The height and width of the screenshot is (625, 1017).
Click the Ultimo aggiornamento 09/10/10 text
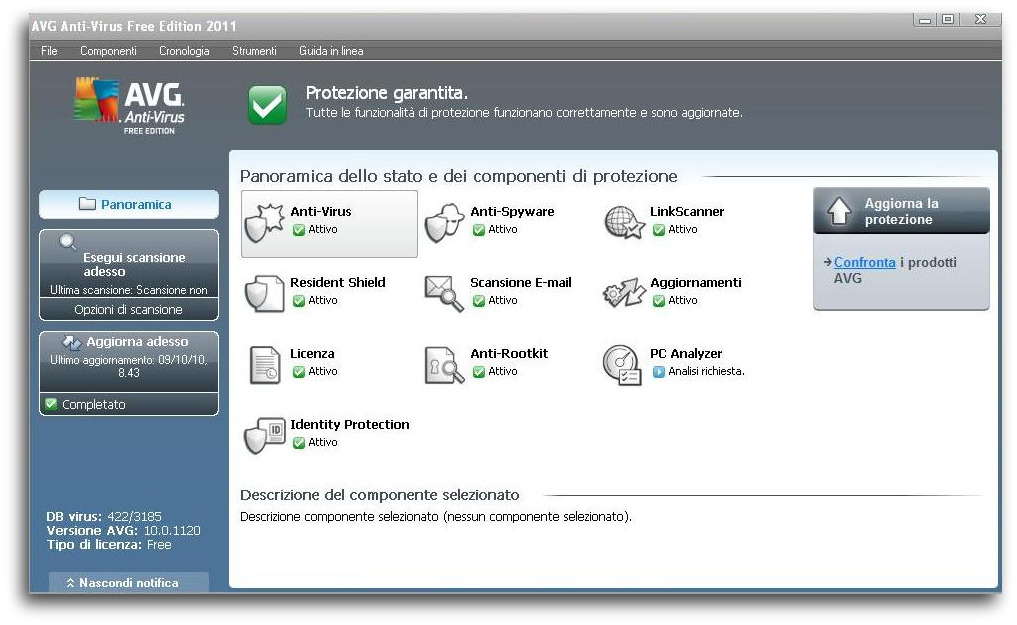(128, 366)
